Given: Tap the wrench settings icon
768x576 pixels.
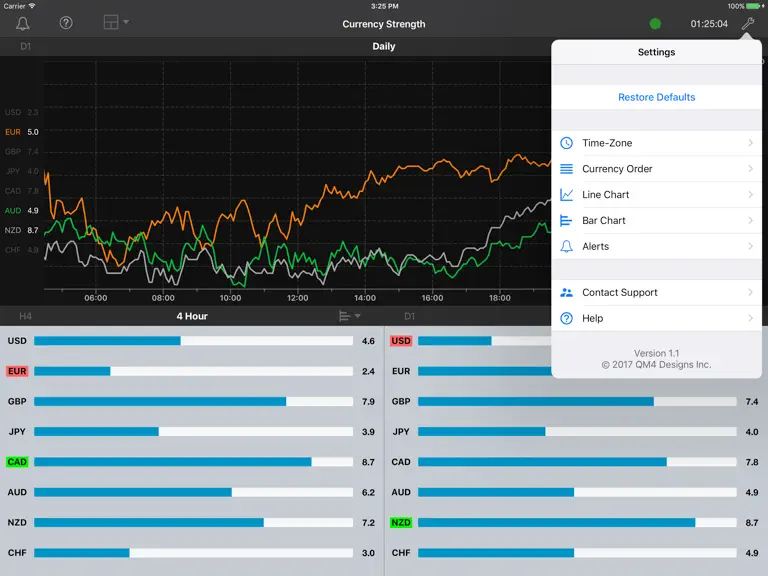Looking at the screenshot, I should [x=747, y=24].
